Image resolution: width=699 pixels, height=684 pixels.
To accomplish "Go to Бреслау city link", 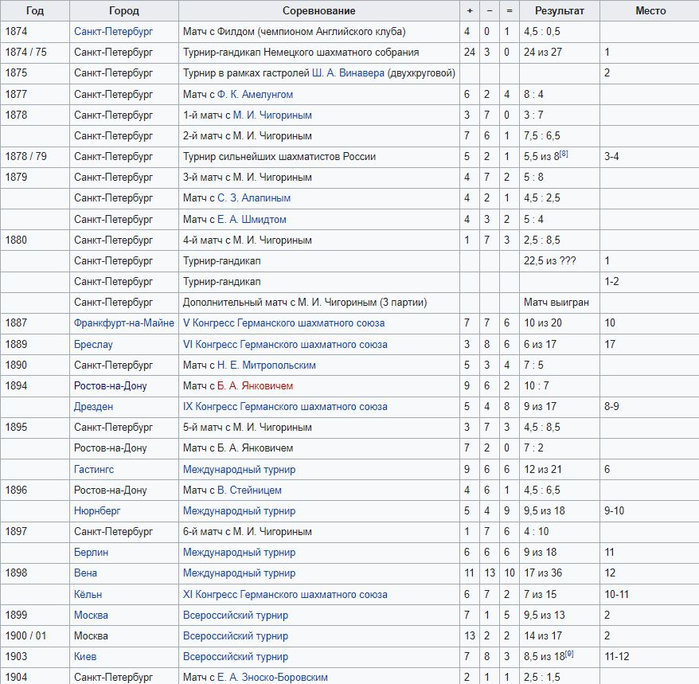I will [x=93, y=345].
